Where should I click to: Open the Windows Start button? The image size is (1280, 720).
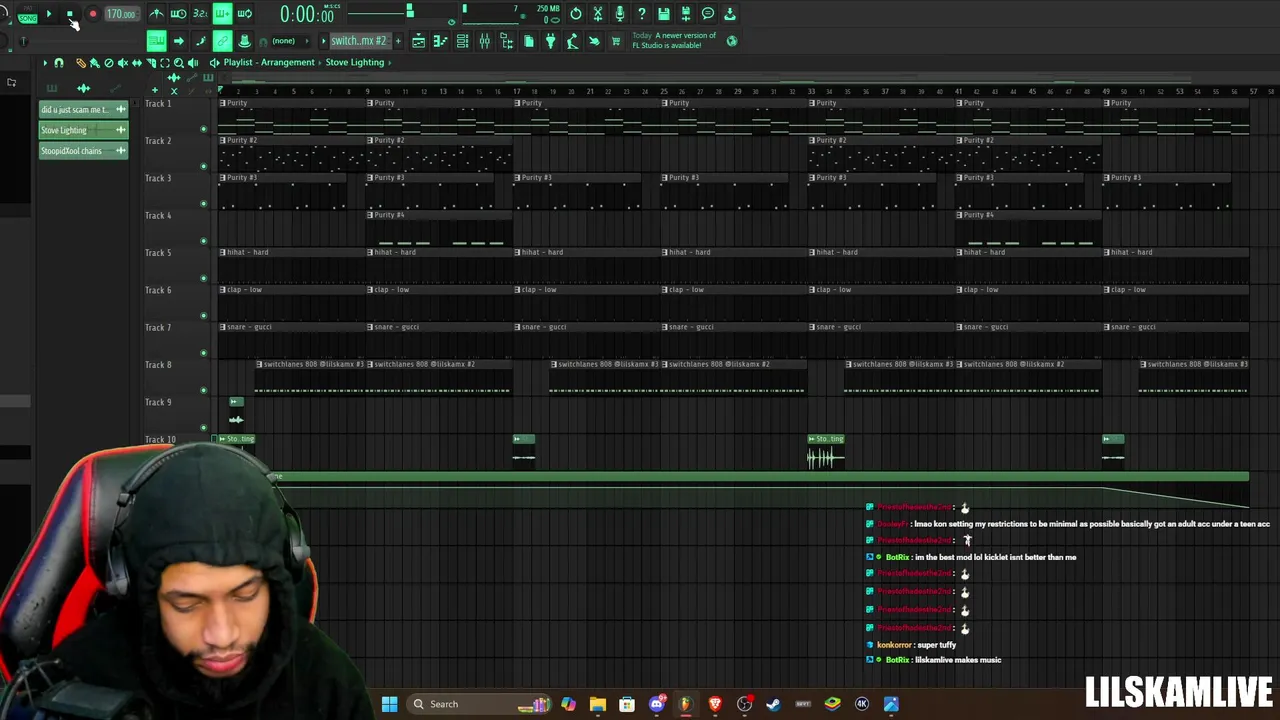tap(389, 704)
